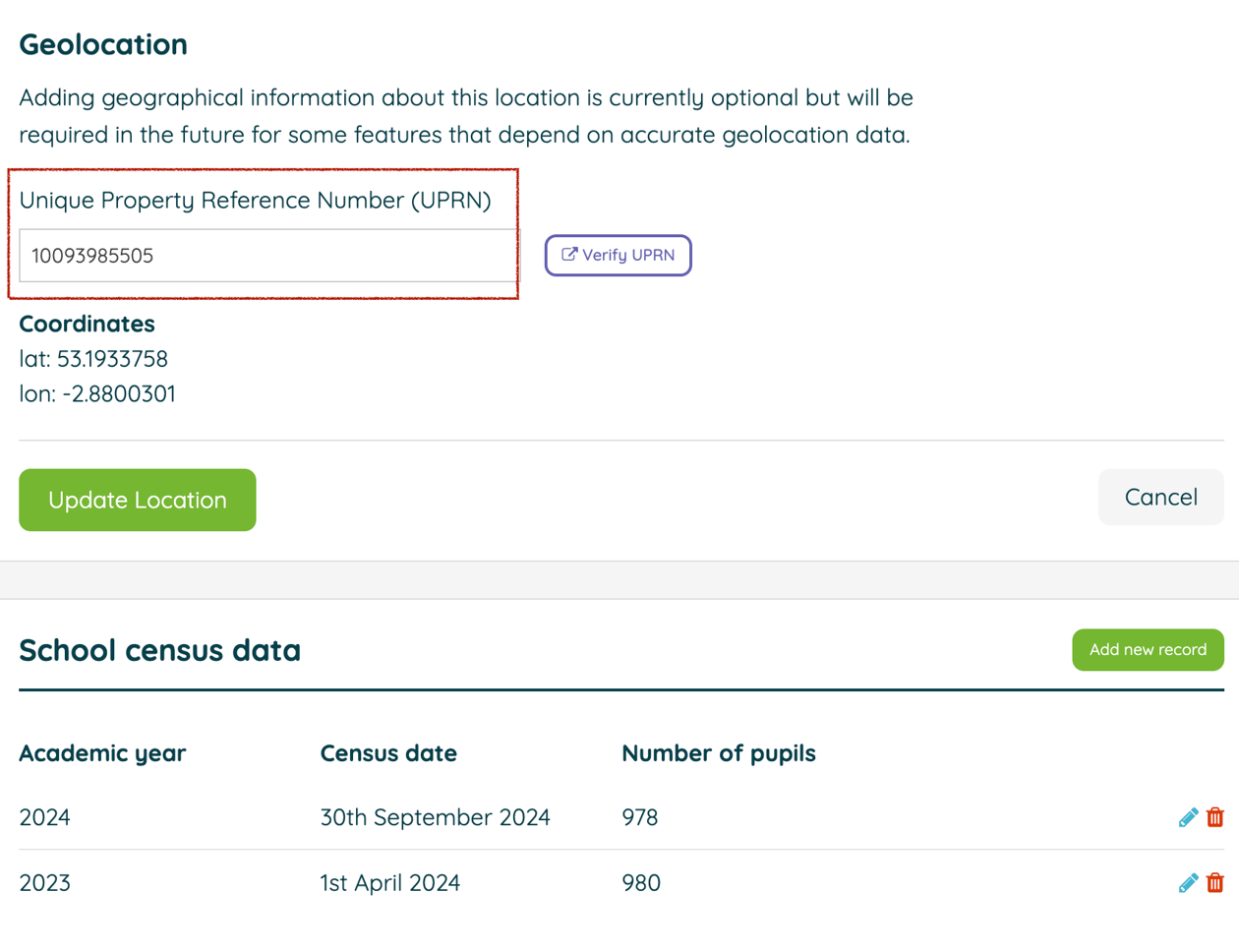Click academic year 2023 cell
Screen dimensions: 1239x952
coord(45,883)
